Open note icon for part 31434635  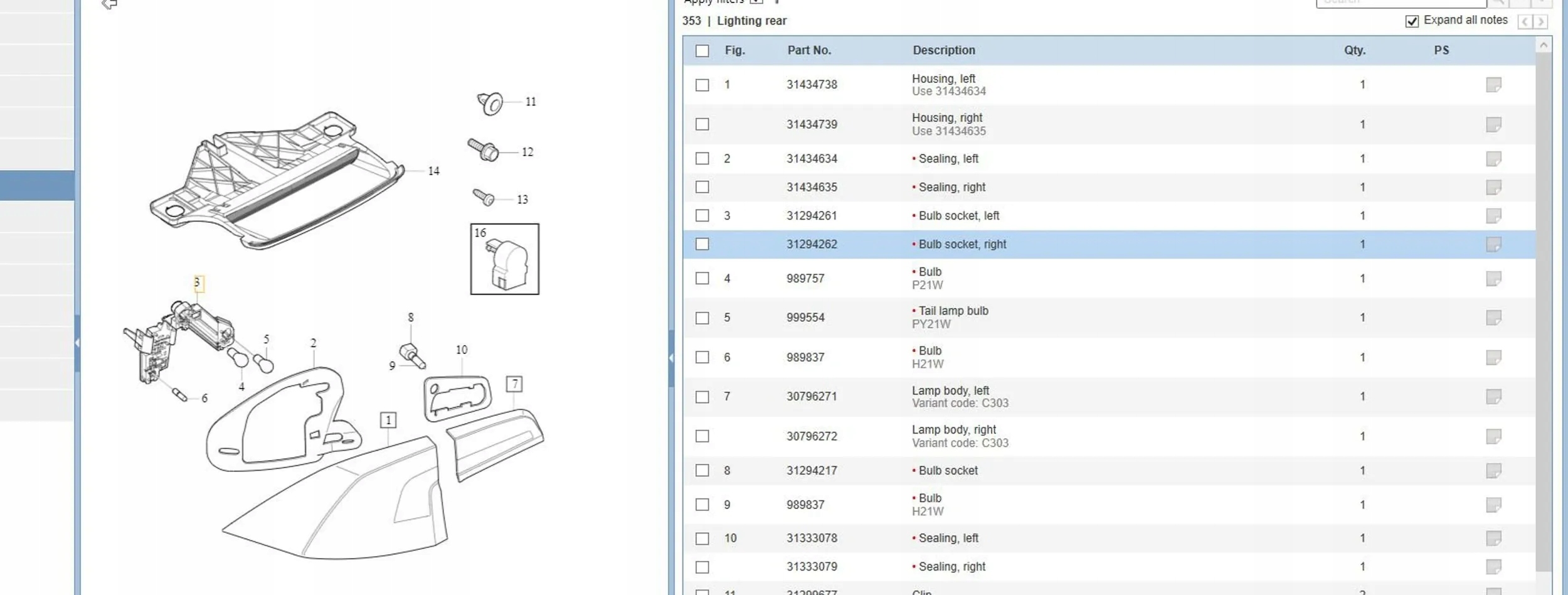pos(1493,187)
